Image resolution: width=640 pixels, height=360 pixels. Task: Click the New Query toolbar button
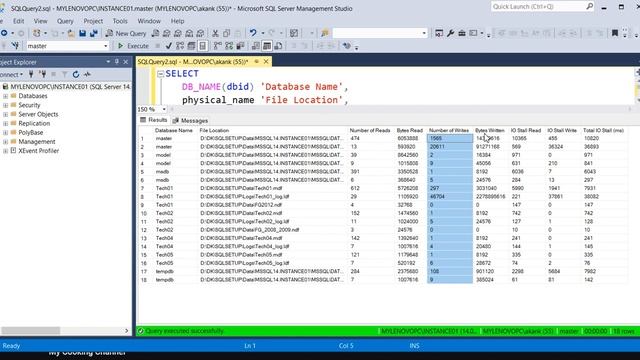point(126,33)
